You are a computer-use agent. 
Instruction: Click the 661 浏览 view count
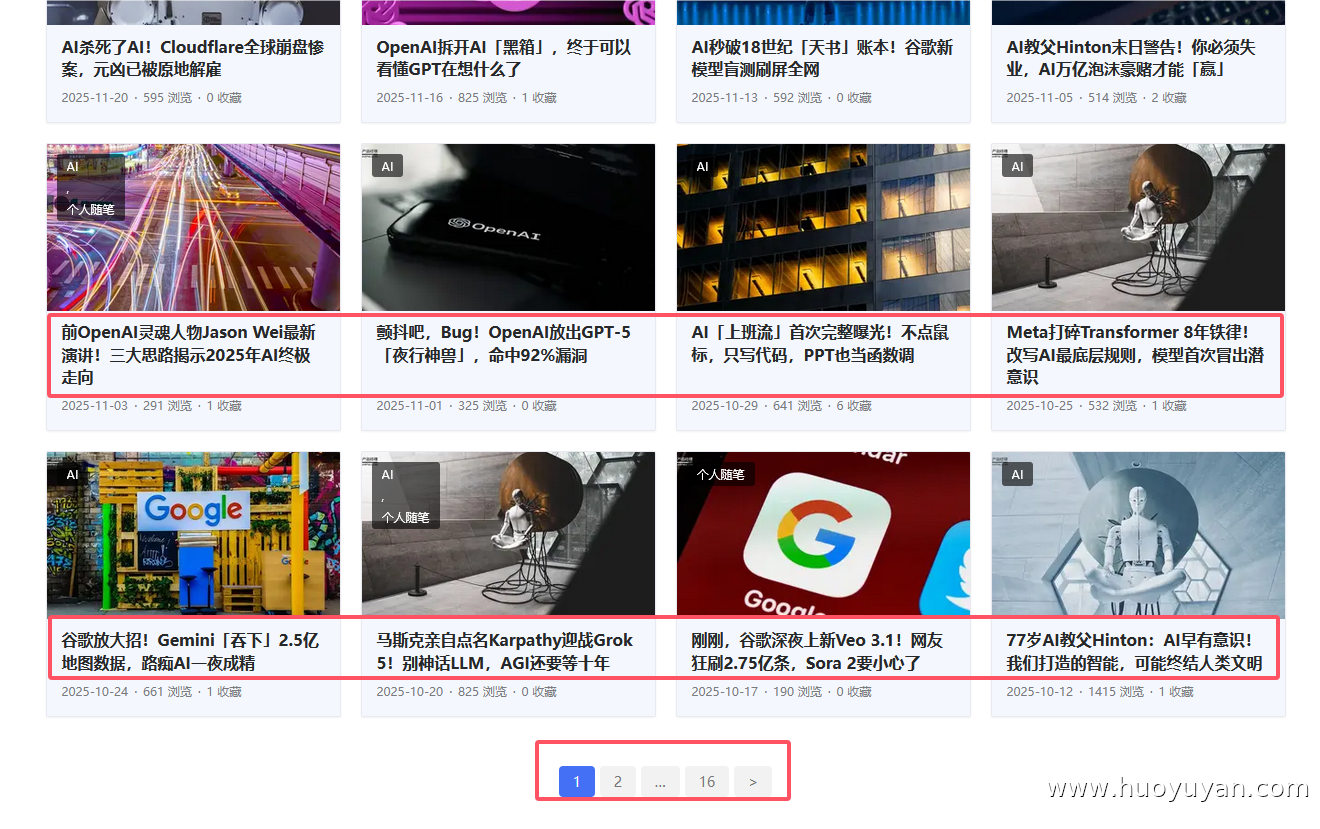coord(168,692)
